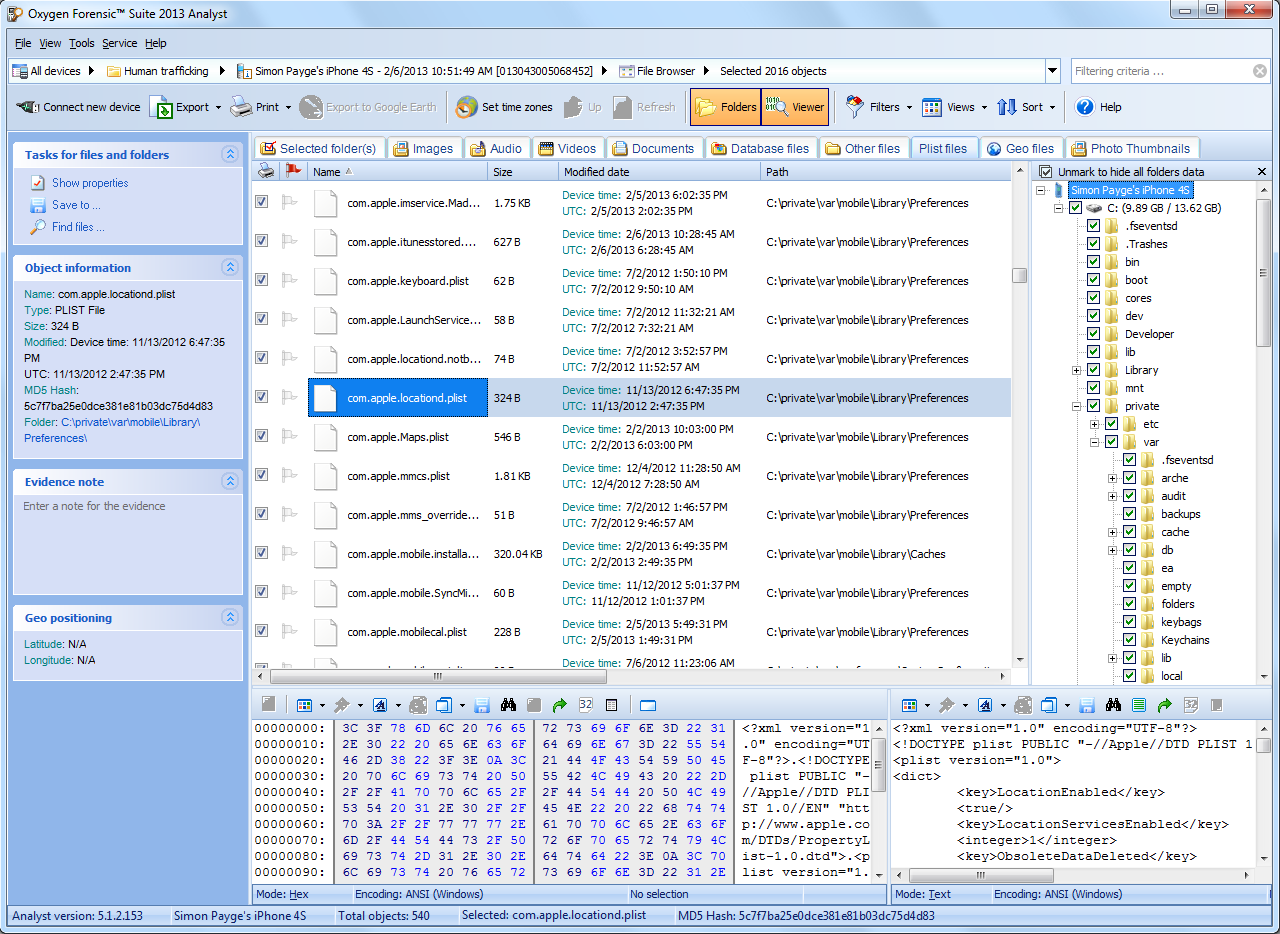Image resolution: width=1280 pixels, height=934 pixels.
Task: Click the 'Save to ...' link
Action: click(76, 205)
